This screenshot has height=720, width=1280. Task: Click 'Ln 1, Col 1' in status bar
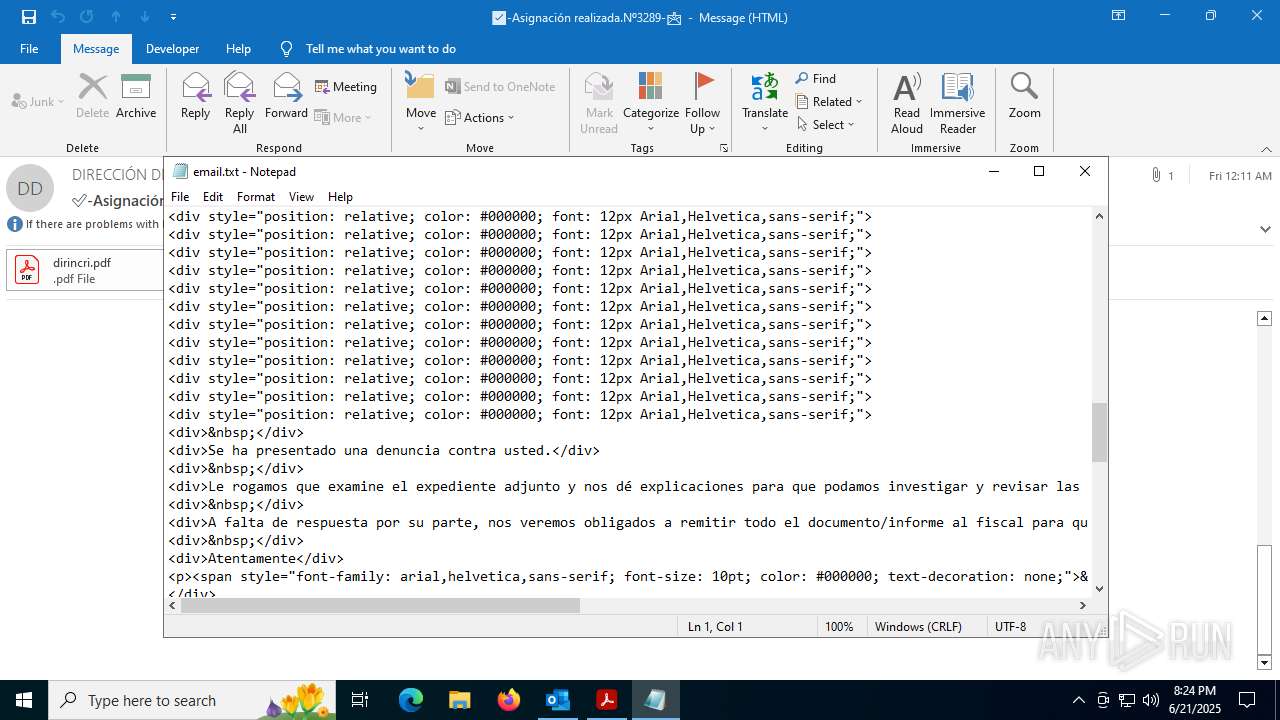(x=715, y=626)
